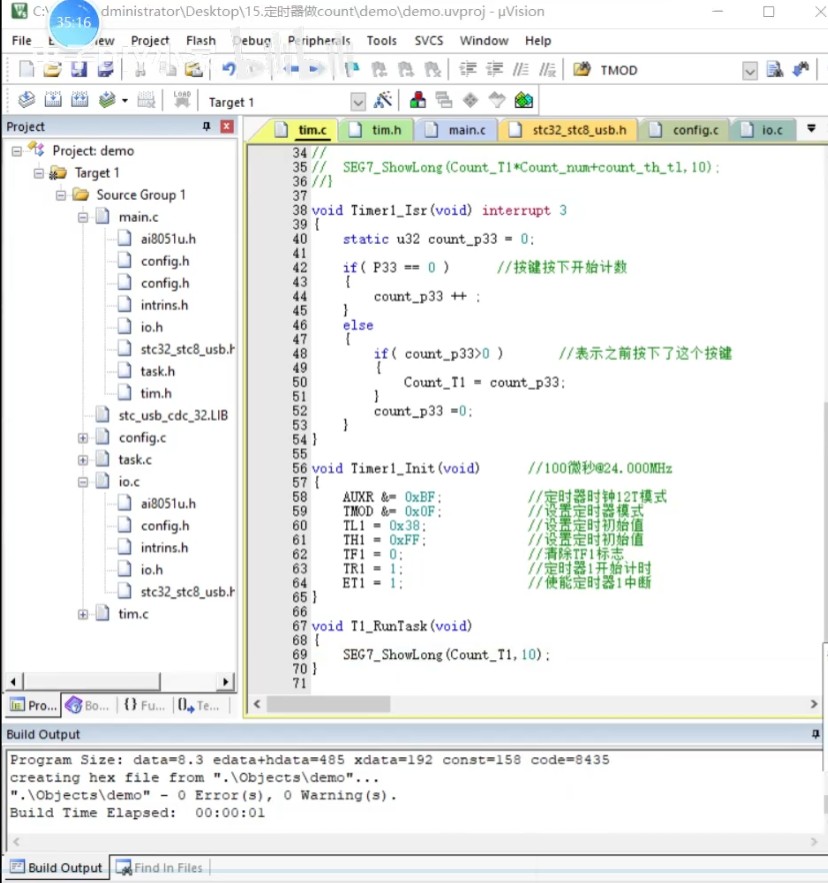This screenshot has height=883, width=828.
Task: Open Options for Target wand icon
Action: click(x=382, y=101)
